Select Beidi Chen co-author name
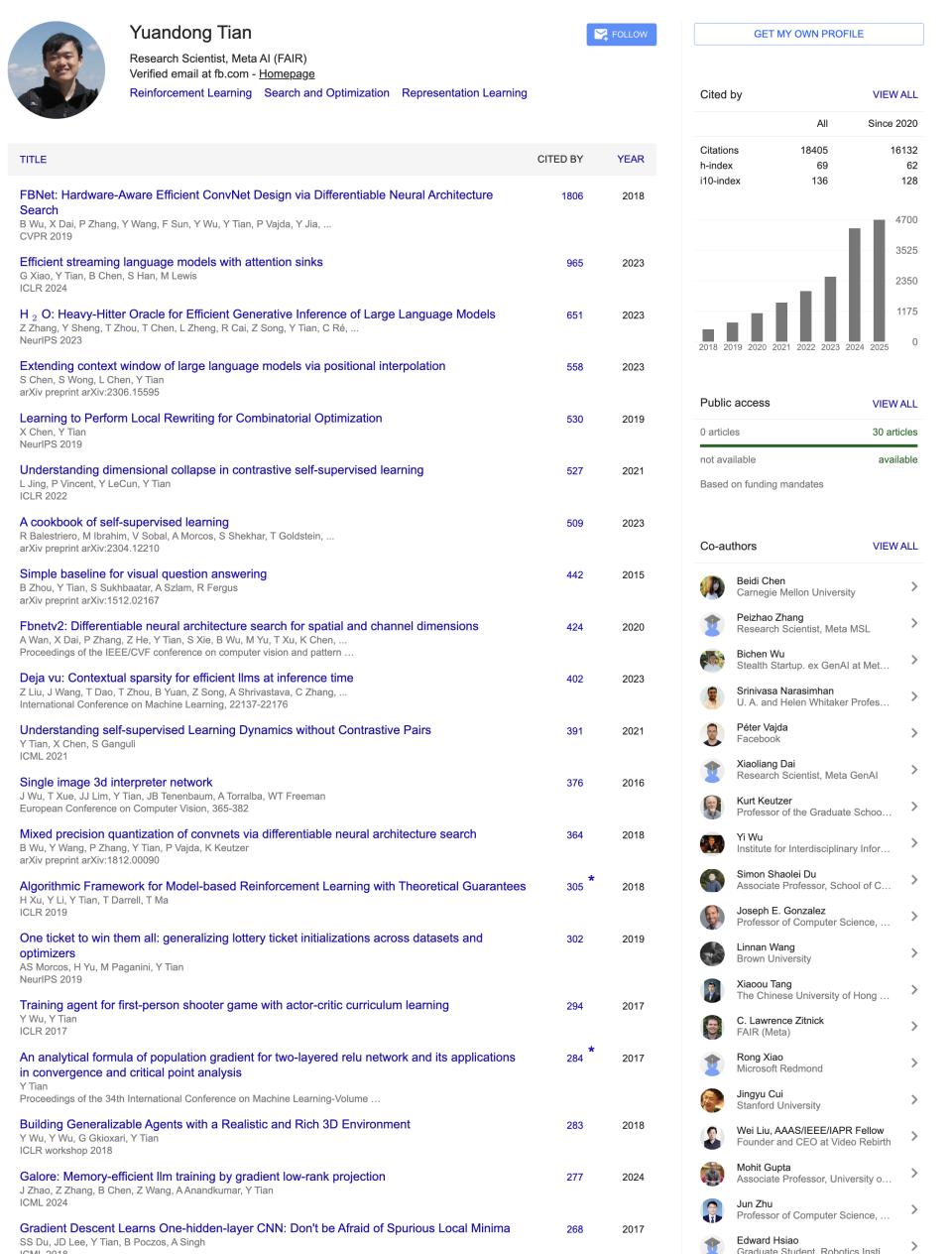Image resolution: width=952 pixels, height=1254 pixels. point(761,581)
